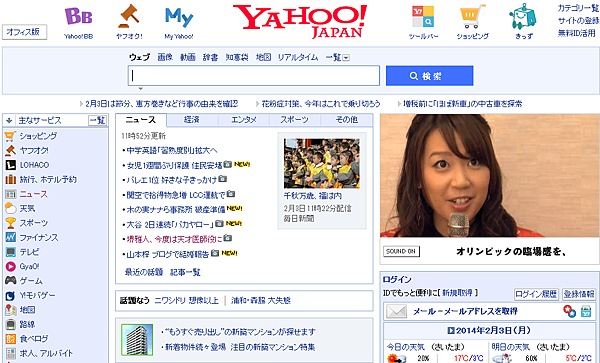Click the gavel icon in services sidebar
Viewport: 600px width, 363px height.
point(10,150)
